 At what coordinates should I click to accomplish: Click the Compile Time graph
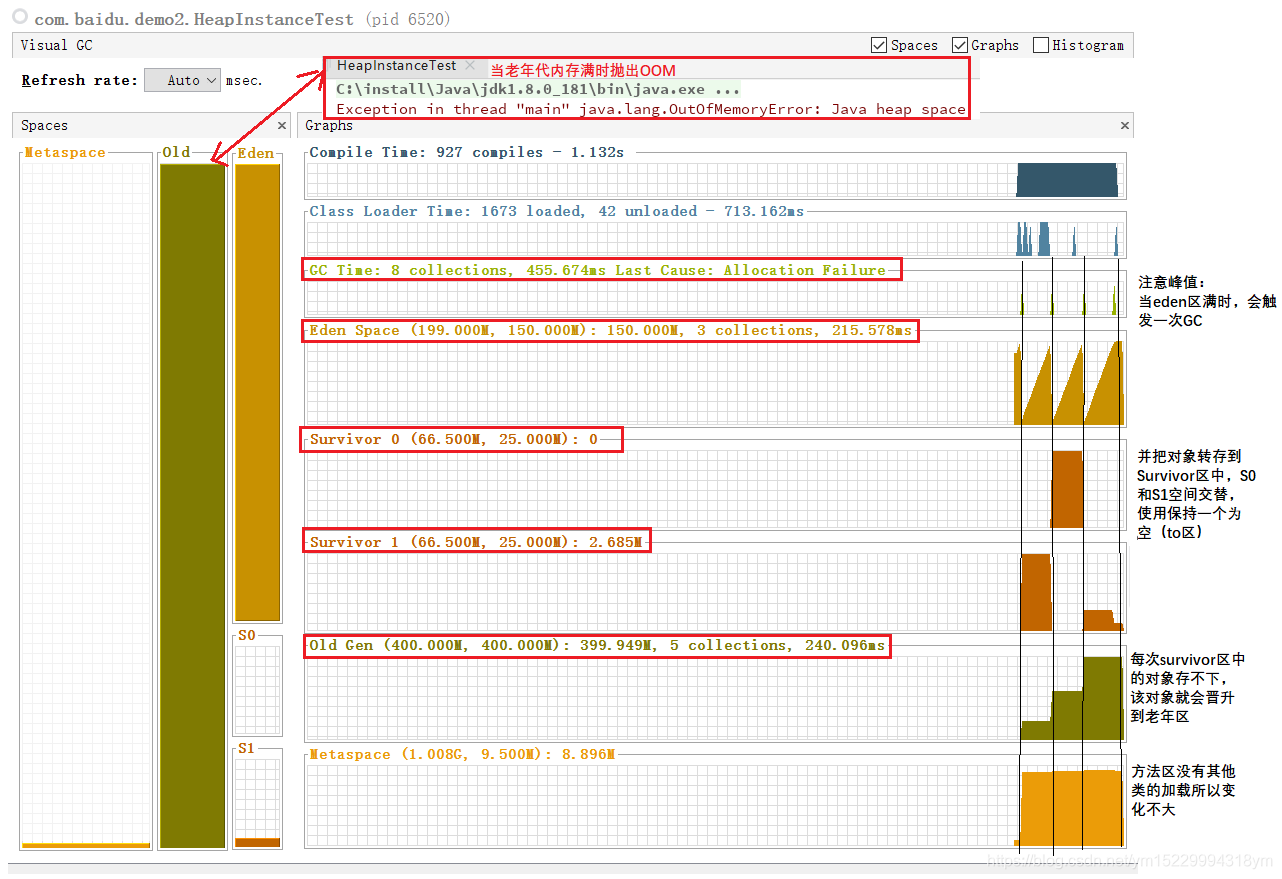(x=715, y=180)
